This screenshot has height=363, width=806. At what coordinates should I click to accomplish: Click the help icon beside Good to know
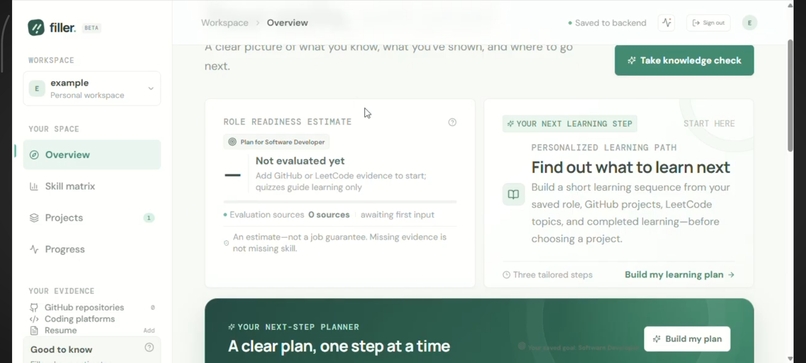pos(149,348)
